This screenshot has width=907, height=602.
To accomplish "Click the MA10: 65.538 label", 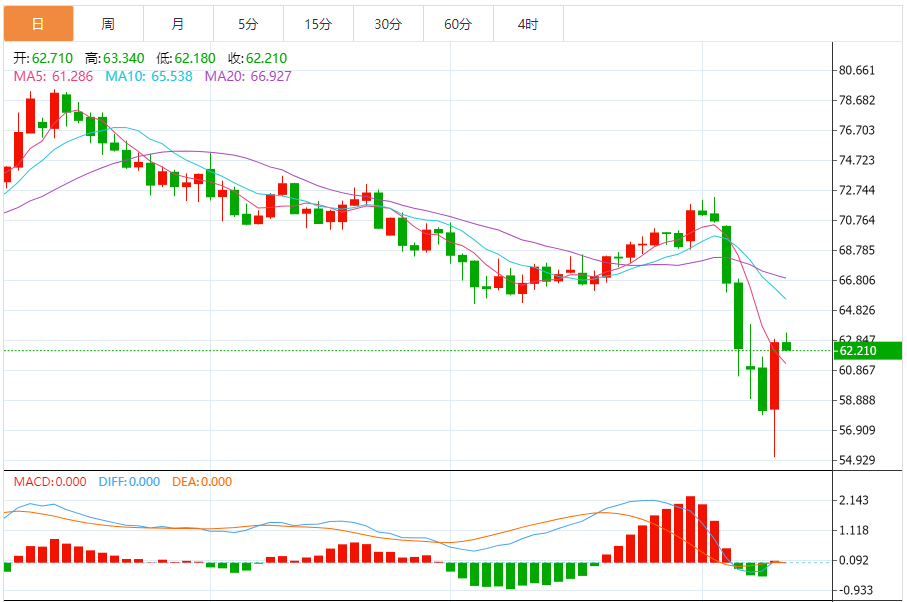I will pos(149,76).
